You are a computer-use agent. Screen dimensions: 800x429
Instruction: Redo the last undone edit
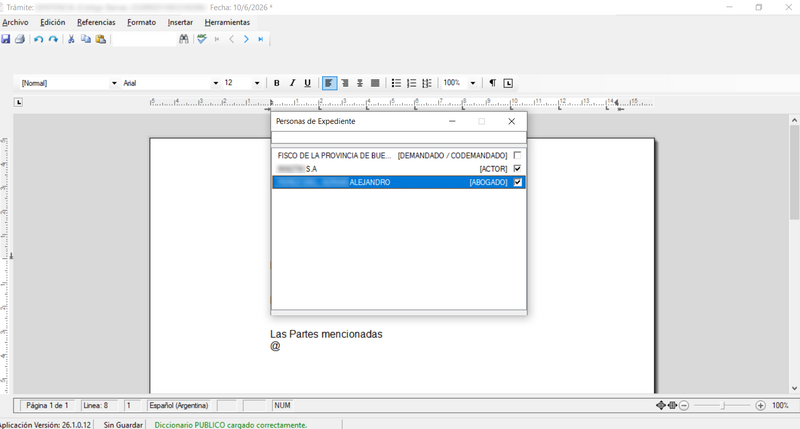[x=53, y=39]
